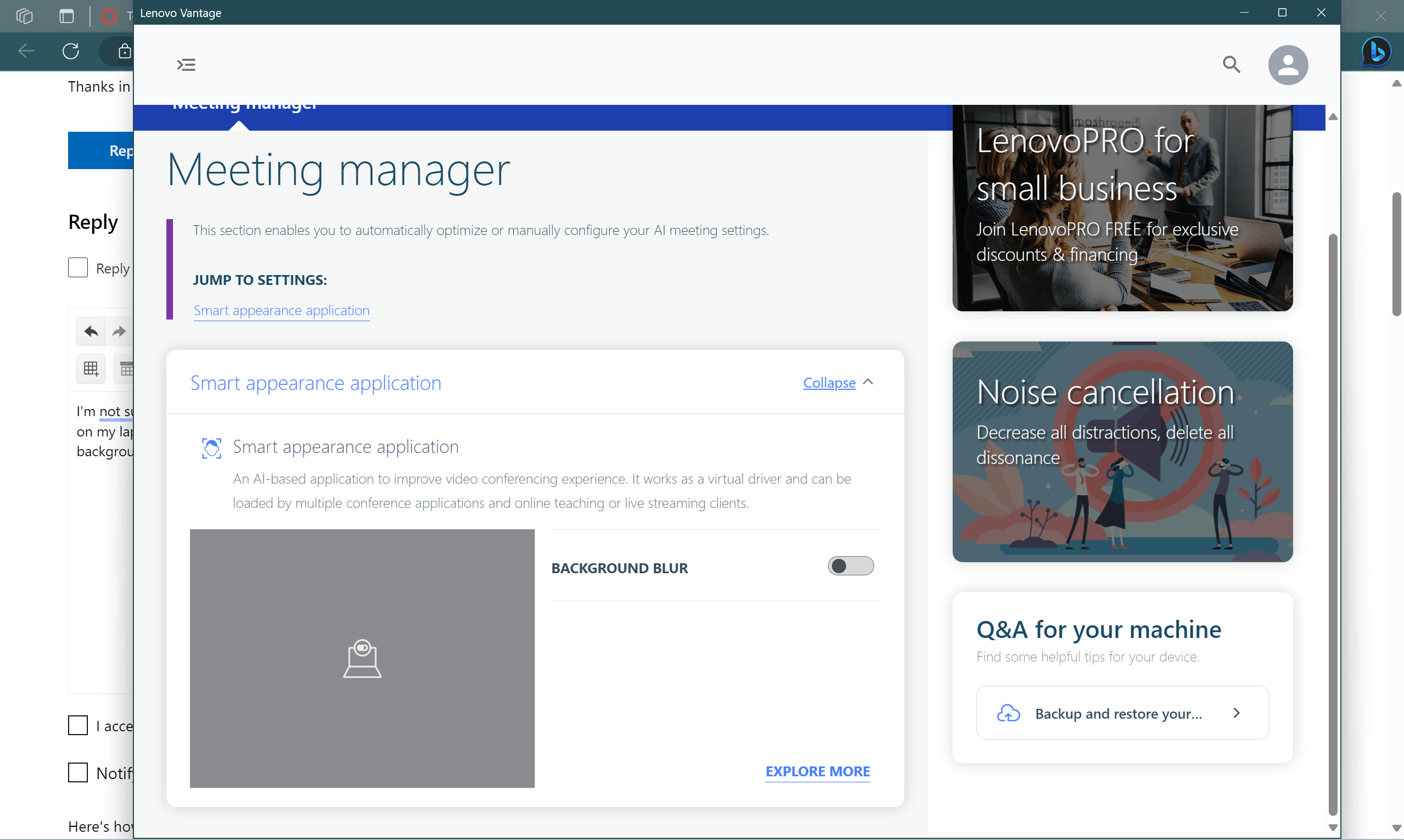The image size is (1404, 840).
Task: Click the browser refresh icon
Action: pyautogui.click(x=71, y=52)
